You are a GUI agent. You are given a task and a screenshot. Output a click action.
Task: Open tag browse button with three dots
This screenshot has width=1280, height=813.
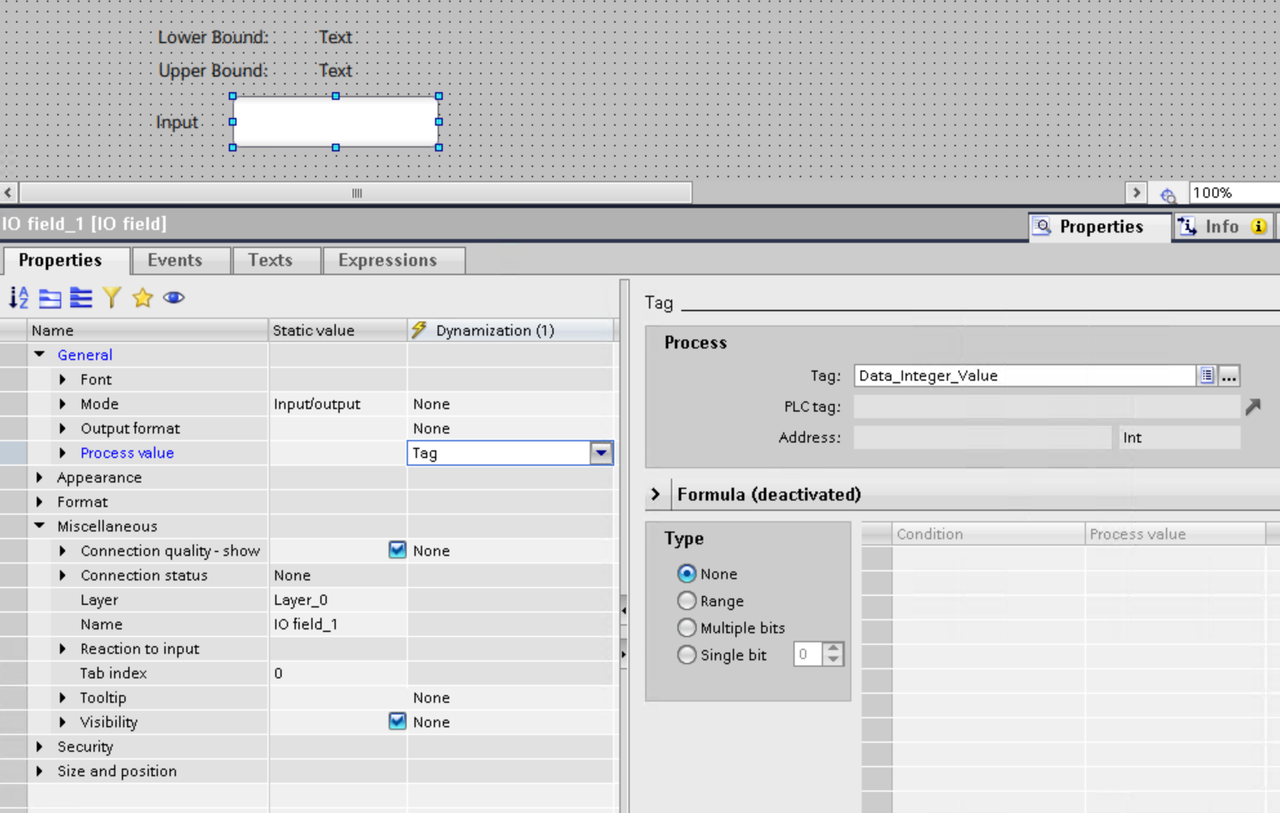pyautogui.click(x=1229, y=376)
